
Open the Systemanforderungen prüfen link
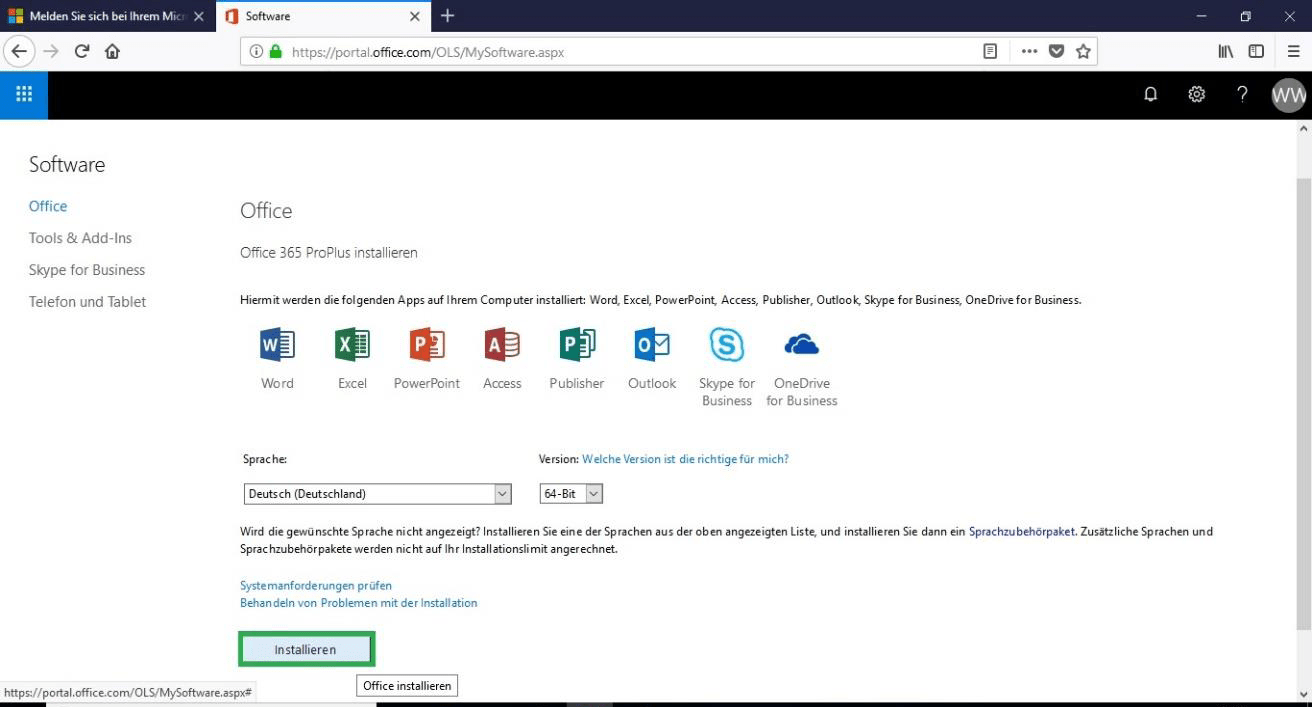point(316,585)
